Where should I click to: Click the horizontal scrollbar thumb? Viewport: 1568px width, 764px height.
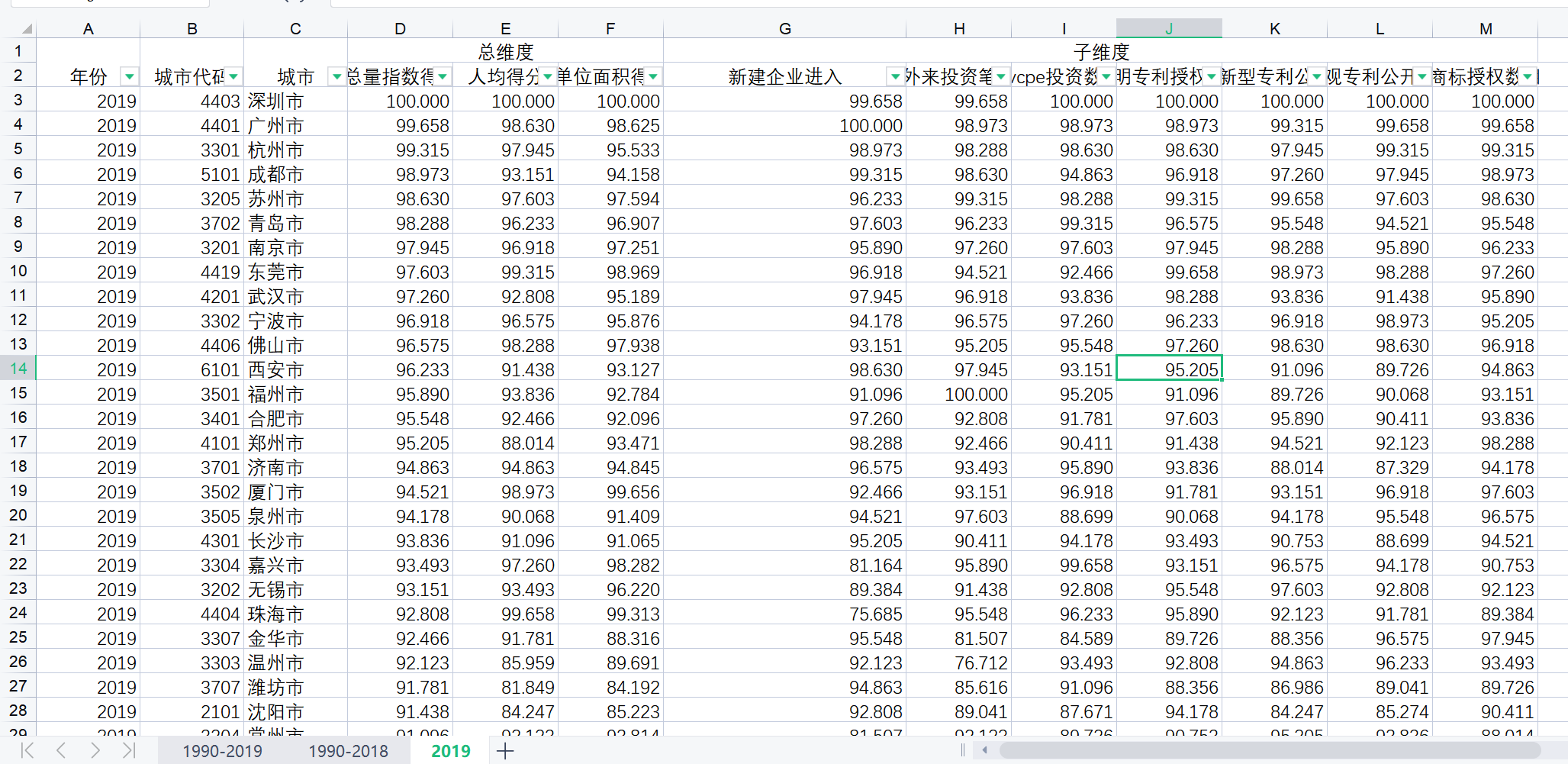click(x=1270, y=750)
